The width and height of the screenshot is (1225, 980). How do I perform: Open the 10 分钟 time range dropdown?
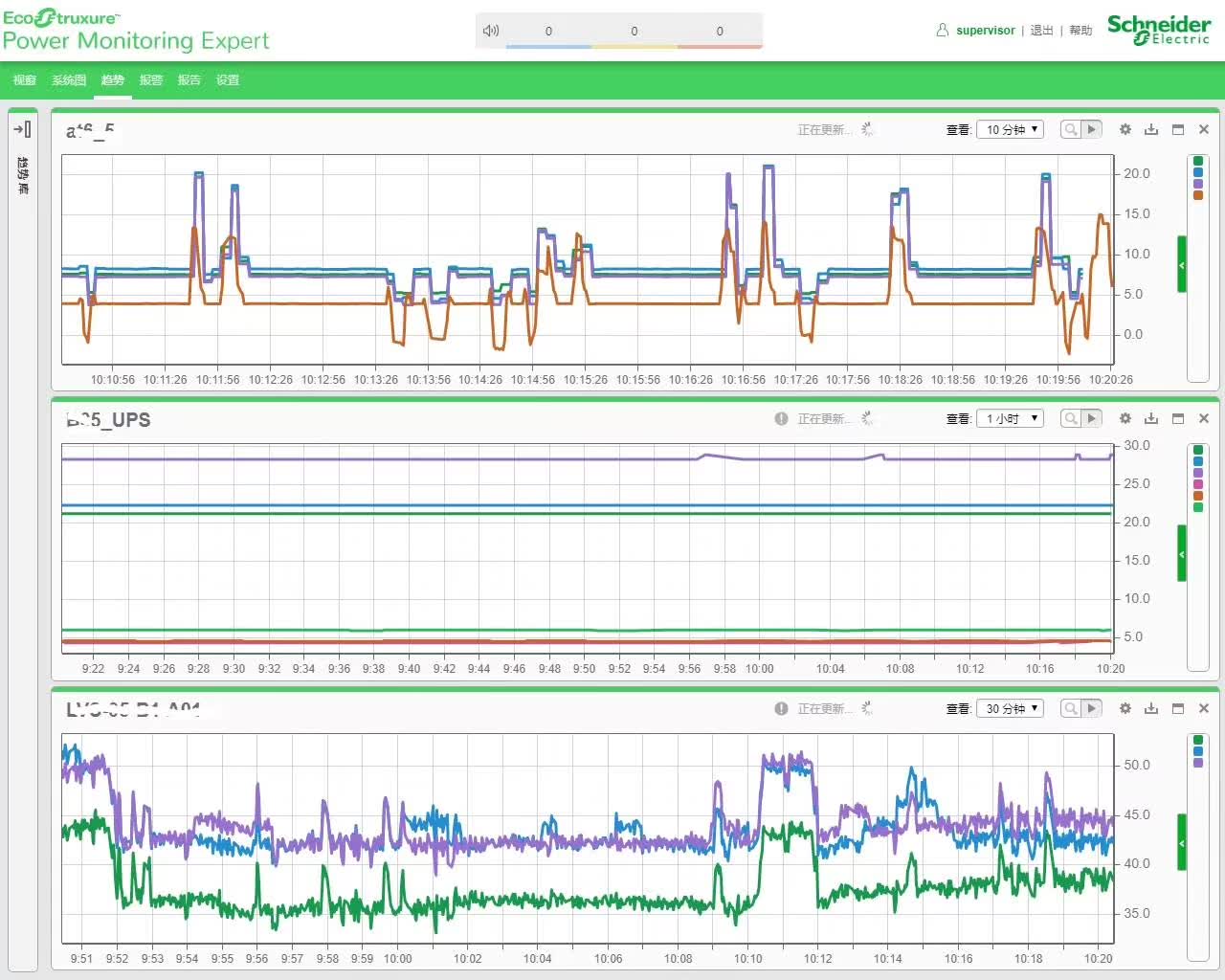[1010, 129]
